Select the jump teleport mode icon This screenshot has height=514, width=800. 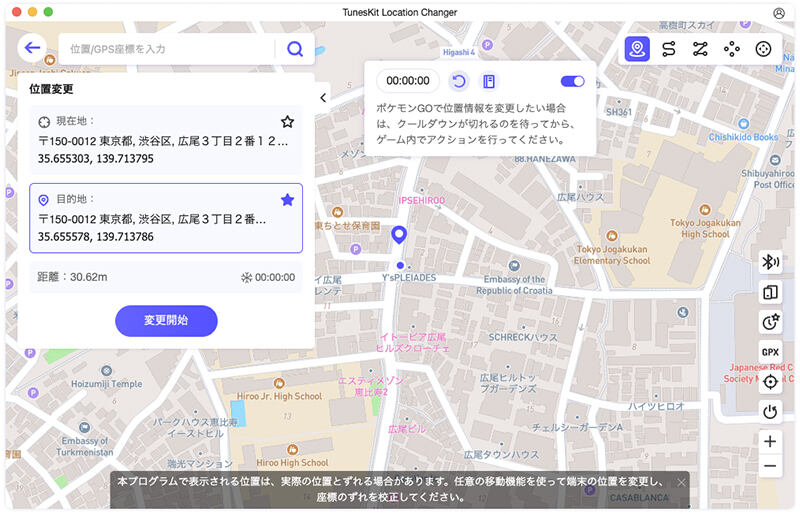(732, 49)
